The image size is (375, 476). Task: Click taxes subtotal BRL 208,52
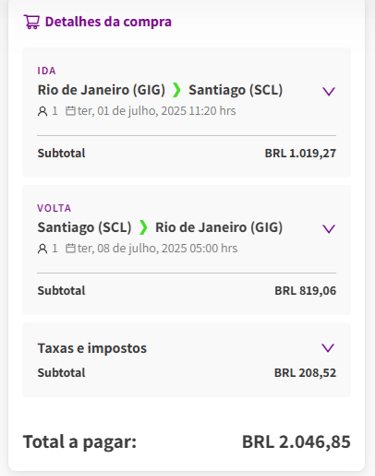tap(305, 373)
